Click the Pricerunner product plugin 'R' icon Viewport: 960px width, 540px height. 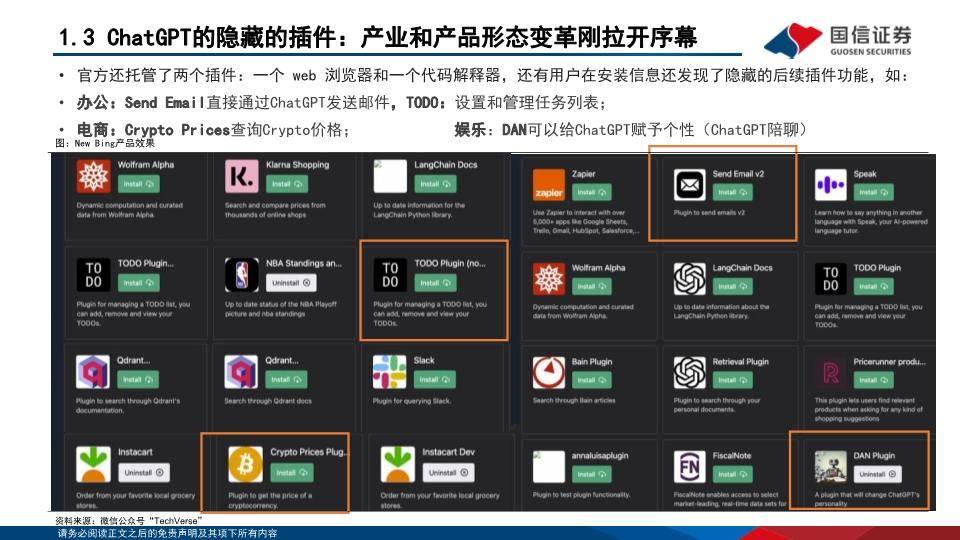point(831,372)
